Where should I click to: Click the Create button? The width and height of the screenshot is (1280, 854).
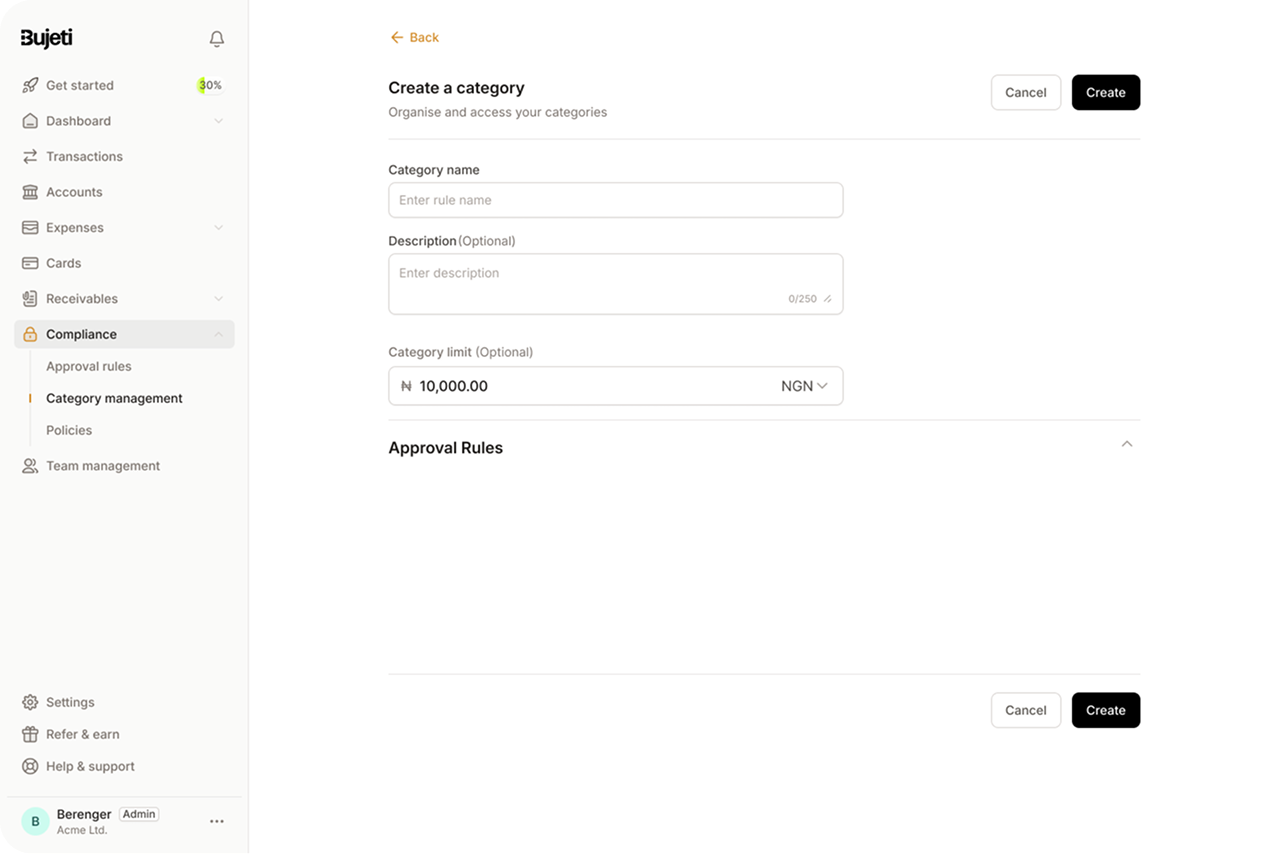pyautogui.click(x=1105, y=92)
